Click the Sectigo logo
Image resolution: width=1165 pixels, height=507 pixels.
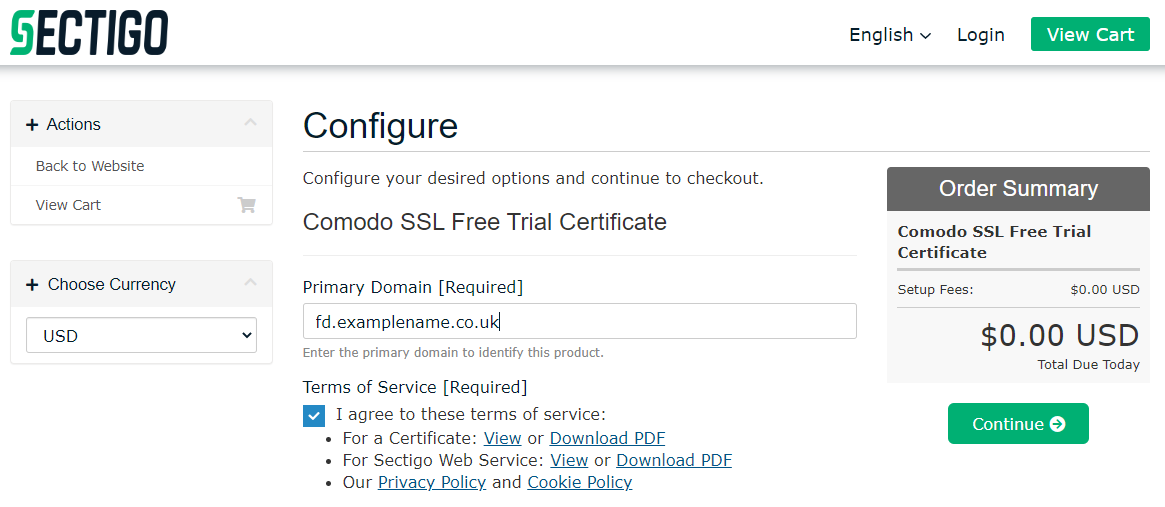tap(89, 33)
